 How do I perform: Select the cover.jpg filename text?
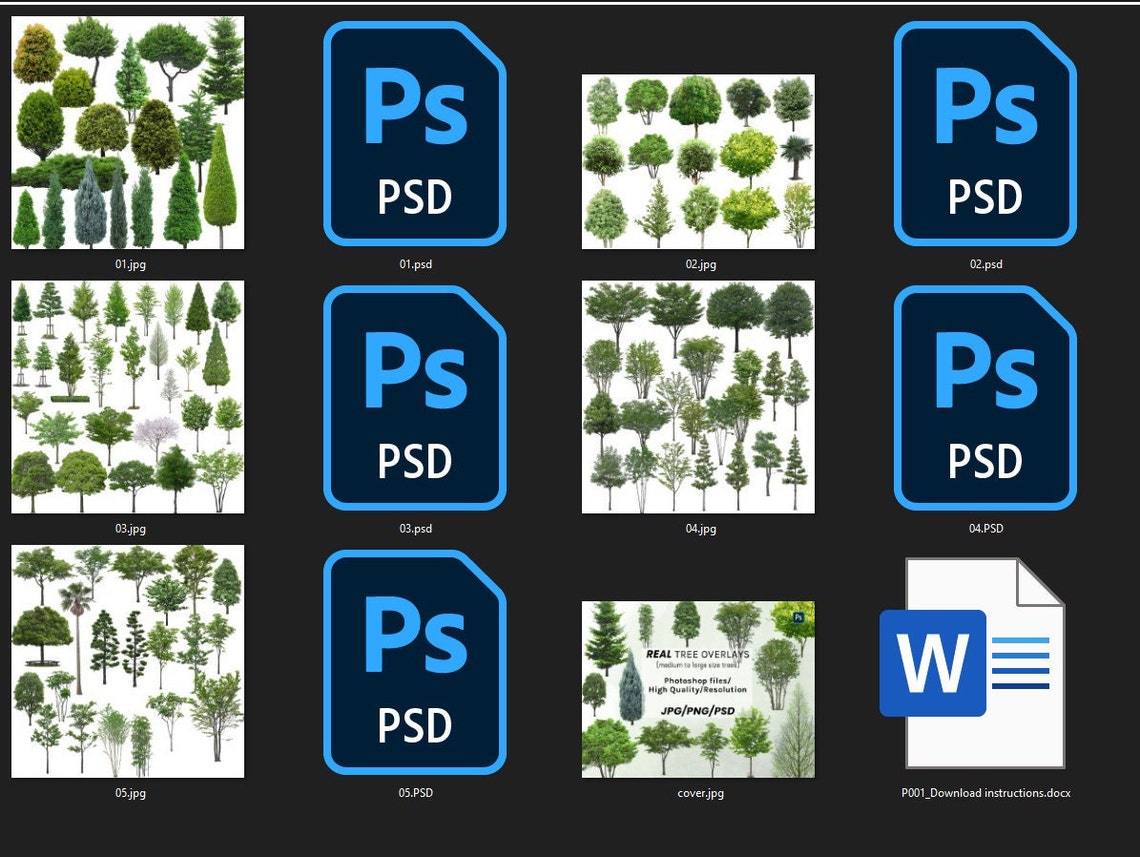699,794
